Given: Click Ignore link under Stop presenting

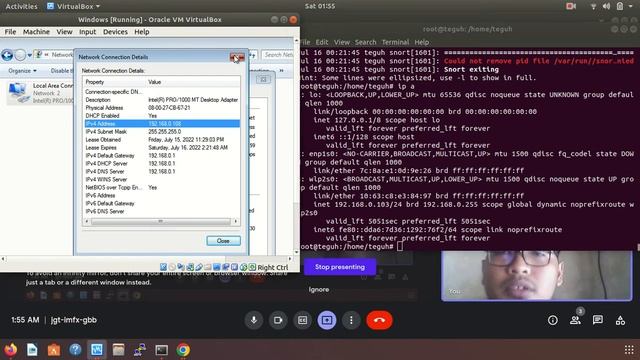Looking at the screenshot, I should pyautogui.click(x=319, y=289).
